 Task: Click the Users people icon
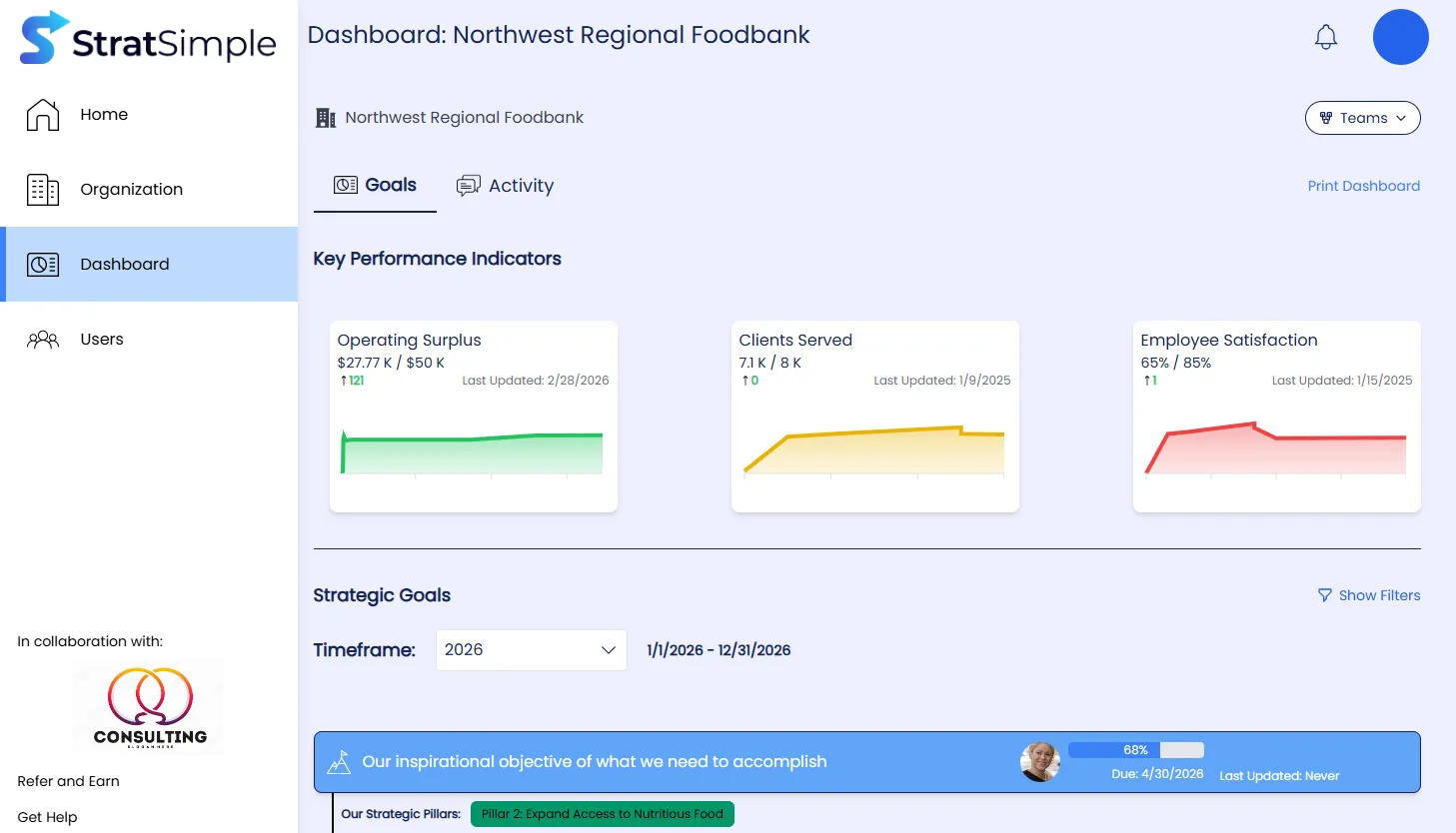coord(43,340)
